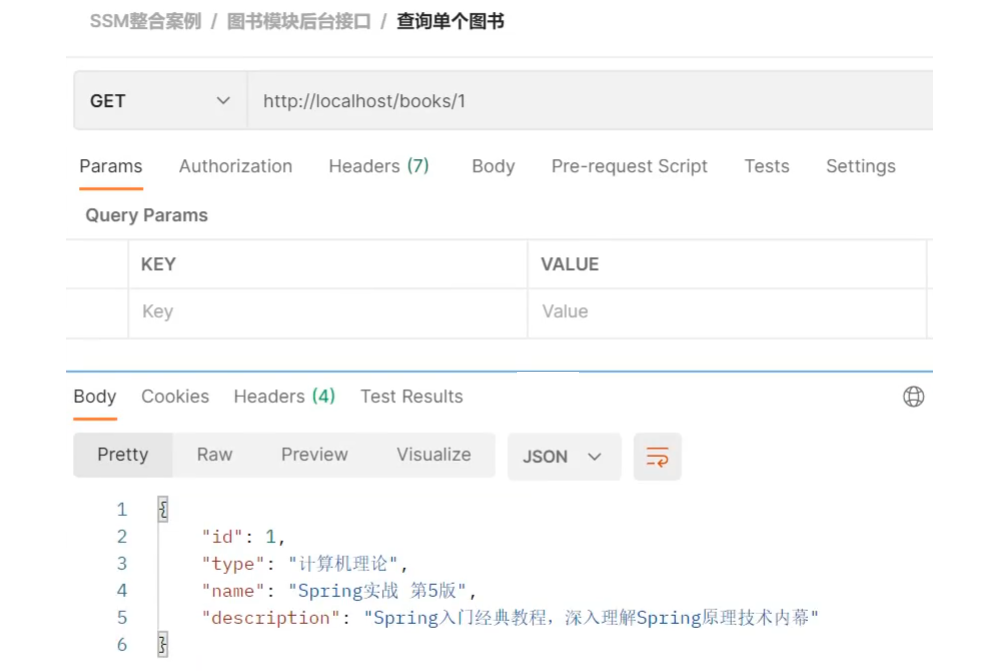Switch to the Preview response view
The height and width of the screenshot is (671, 981).
point(314,455)
